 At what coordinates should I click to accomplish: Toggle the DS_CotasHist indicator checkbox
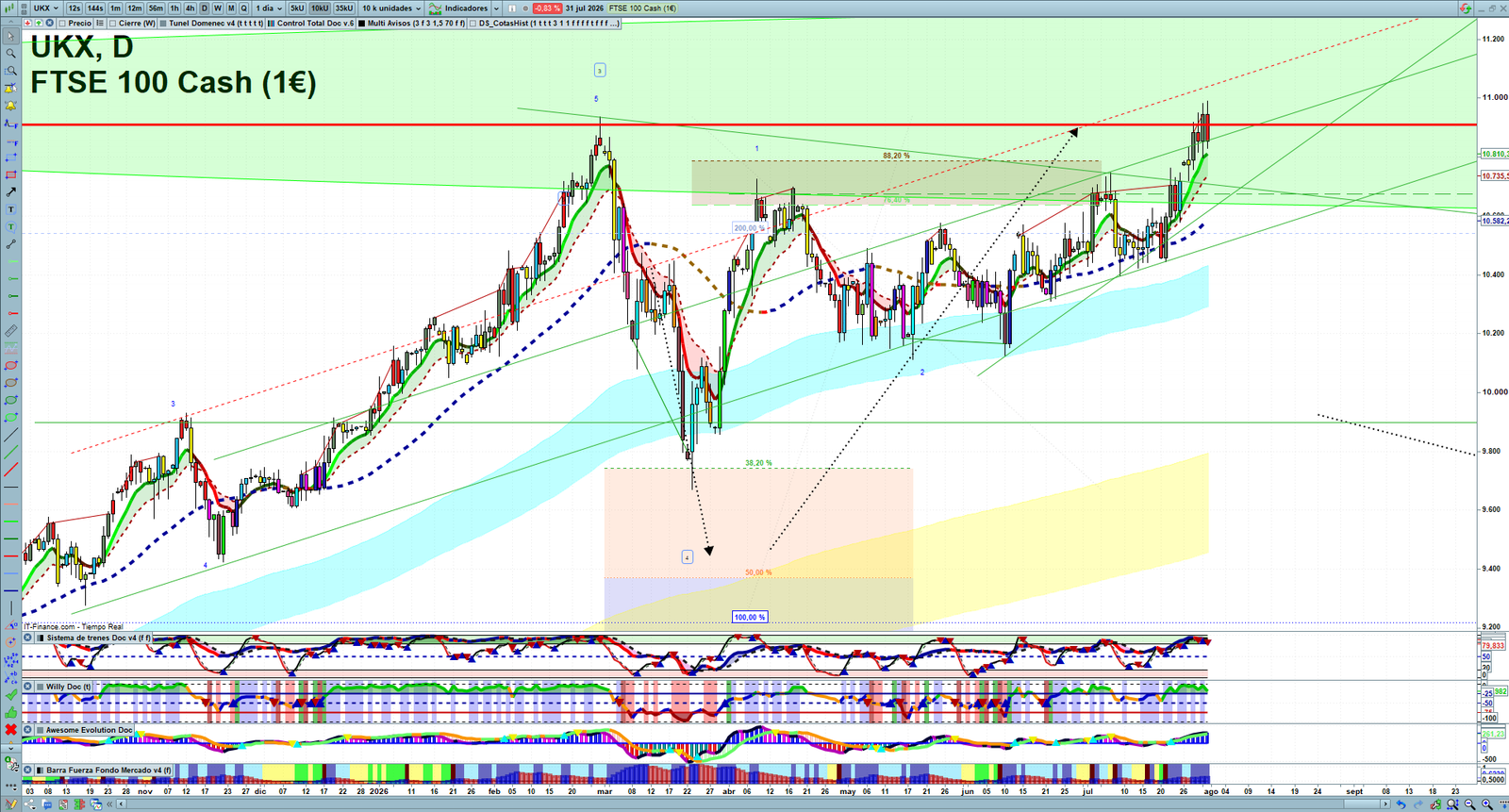473,23
